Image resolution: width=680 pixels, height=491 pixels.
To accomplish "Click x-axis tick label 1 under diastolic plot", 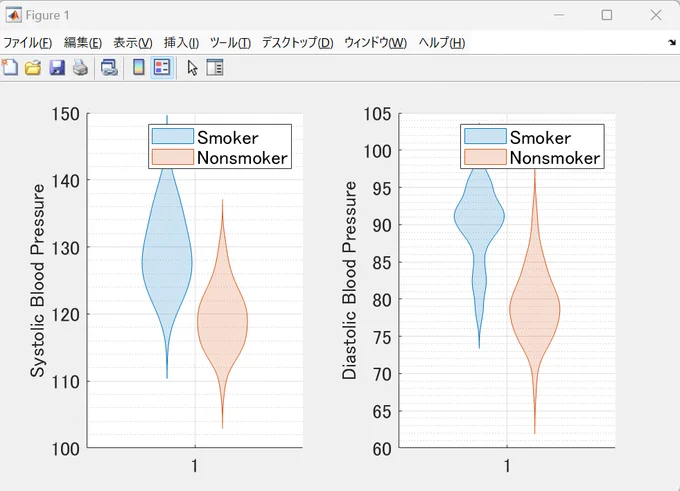I will [507, 466].
